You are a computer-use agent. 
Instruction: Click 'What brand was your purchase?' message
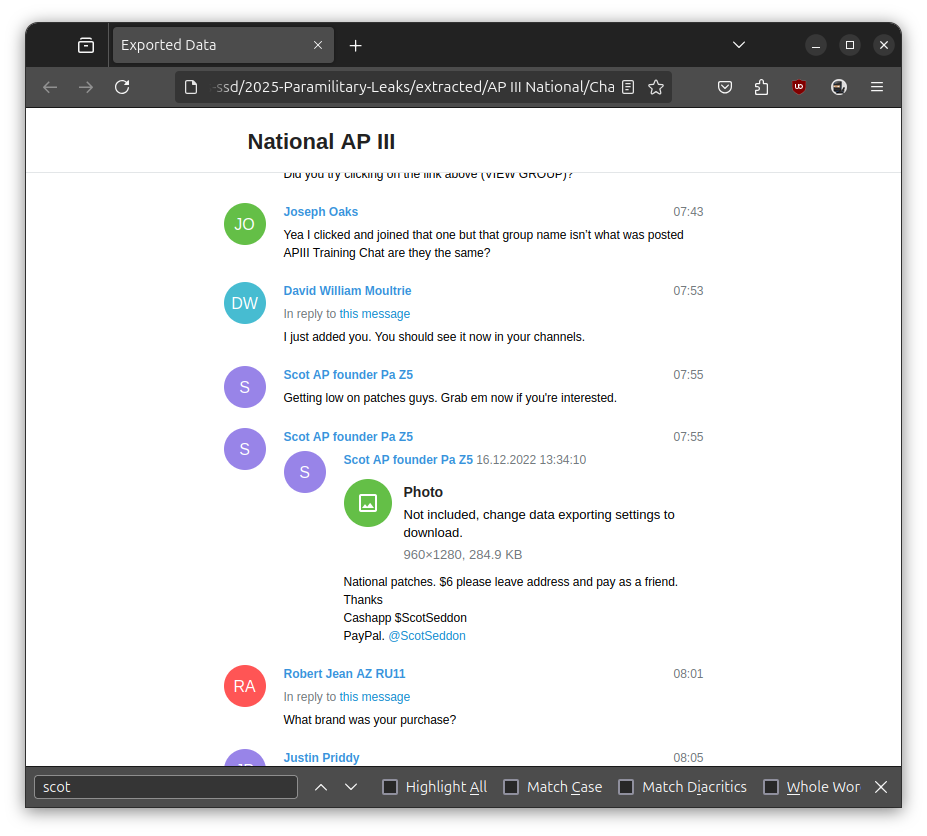coord(369,720)
